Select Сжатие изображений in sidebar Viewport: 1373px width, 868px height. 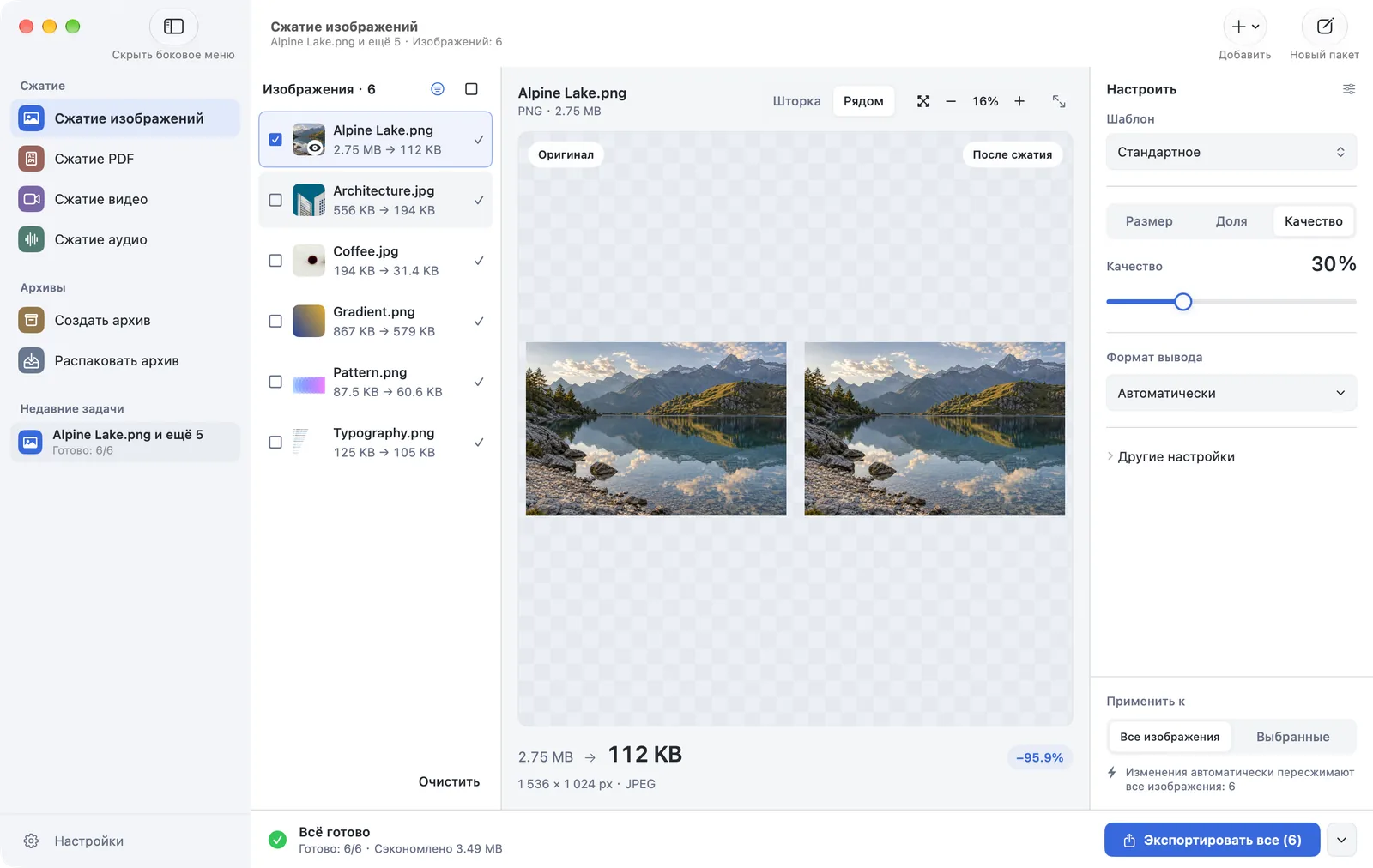pyautogui.click(x=125, y=118)
